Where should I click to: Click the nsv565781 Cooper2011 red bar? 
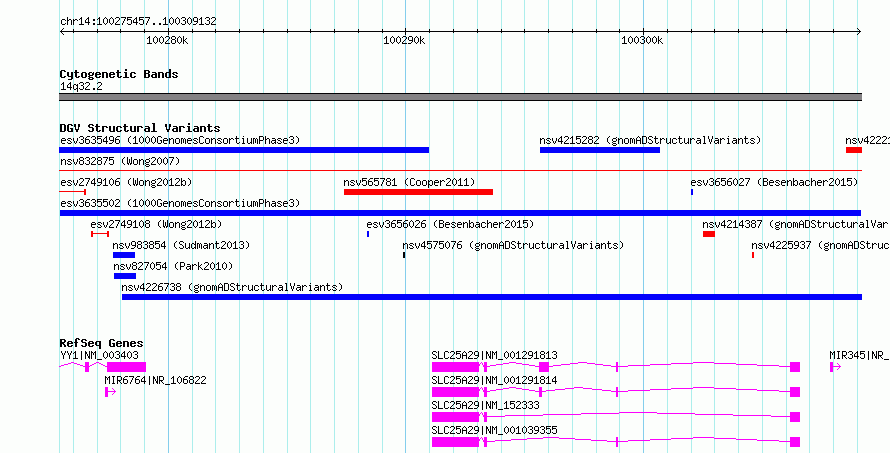(x=418, y=192)
